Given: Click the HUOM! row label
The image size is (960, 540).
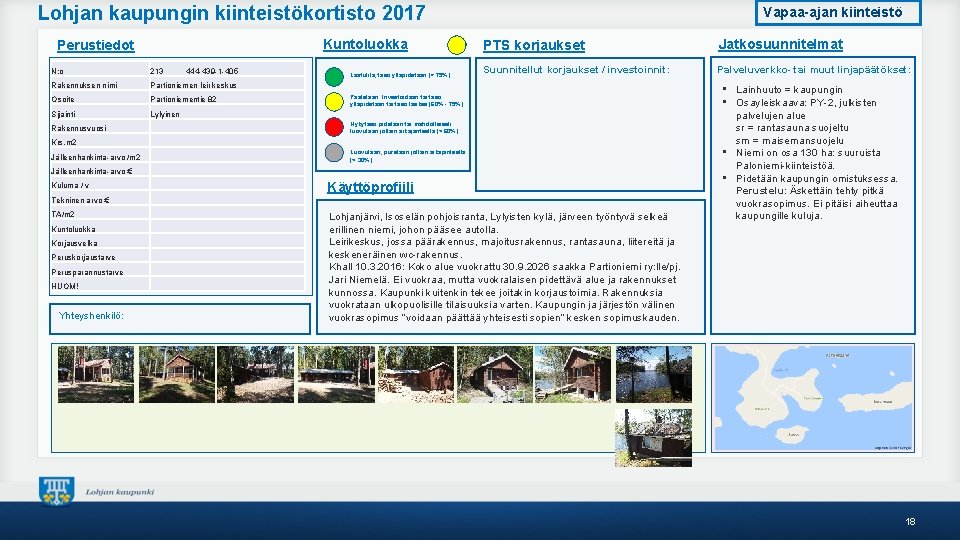Looking at the screenshot, I should tap(65, 286).
